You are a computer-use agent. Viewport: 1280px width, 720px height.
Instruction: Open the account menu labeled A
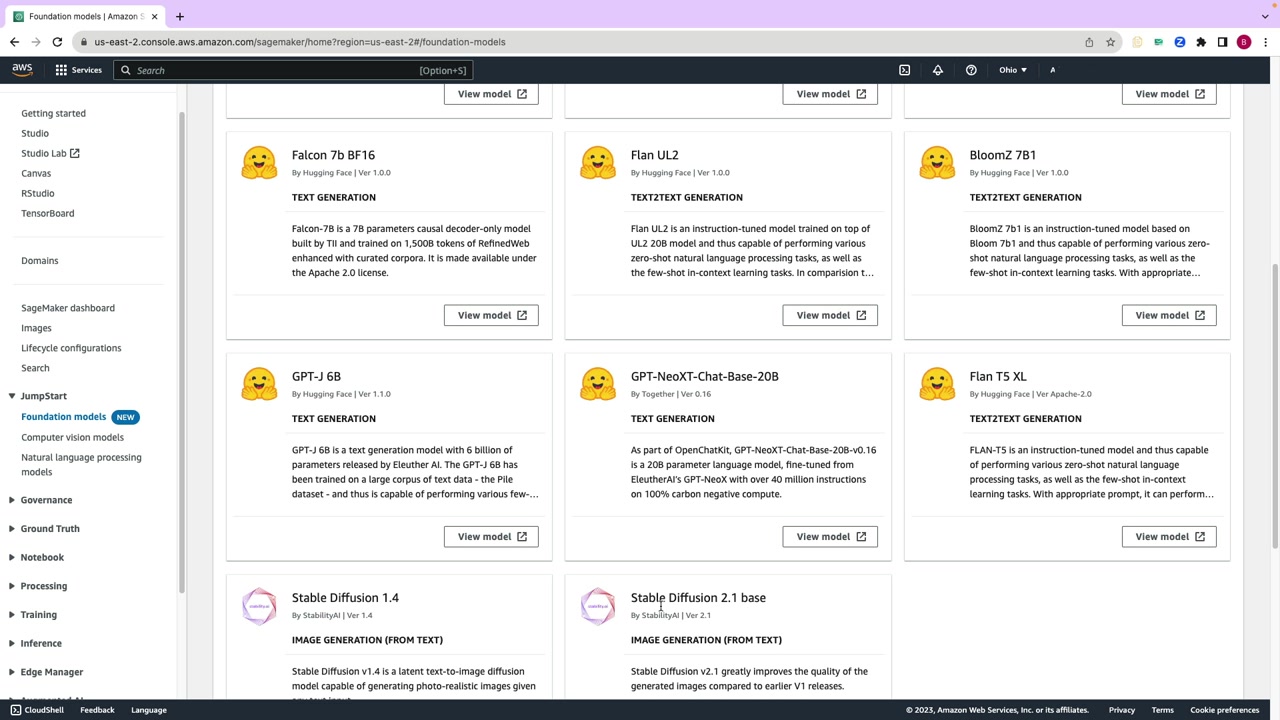1052,70
